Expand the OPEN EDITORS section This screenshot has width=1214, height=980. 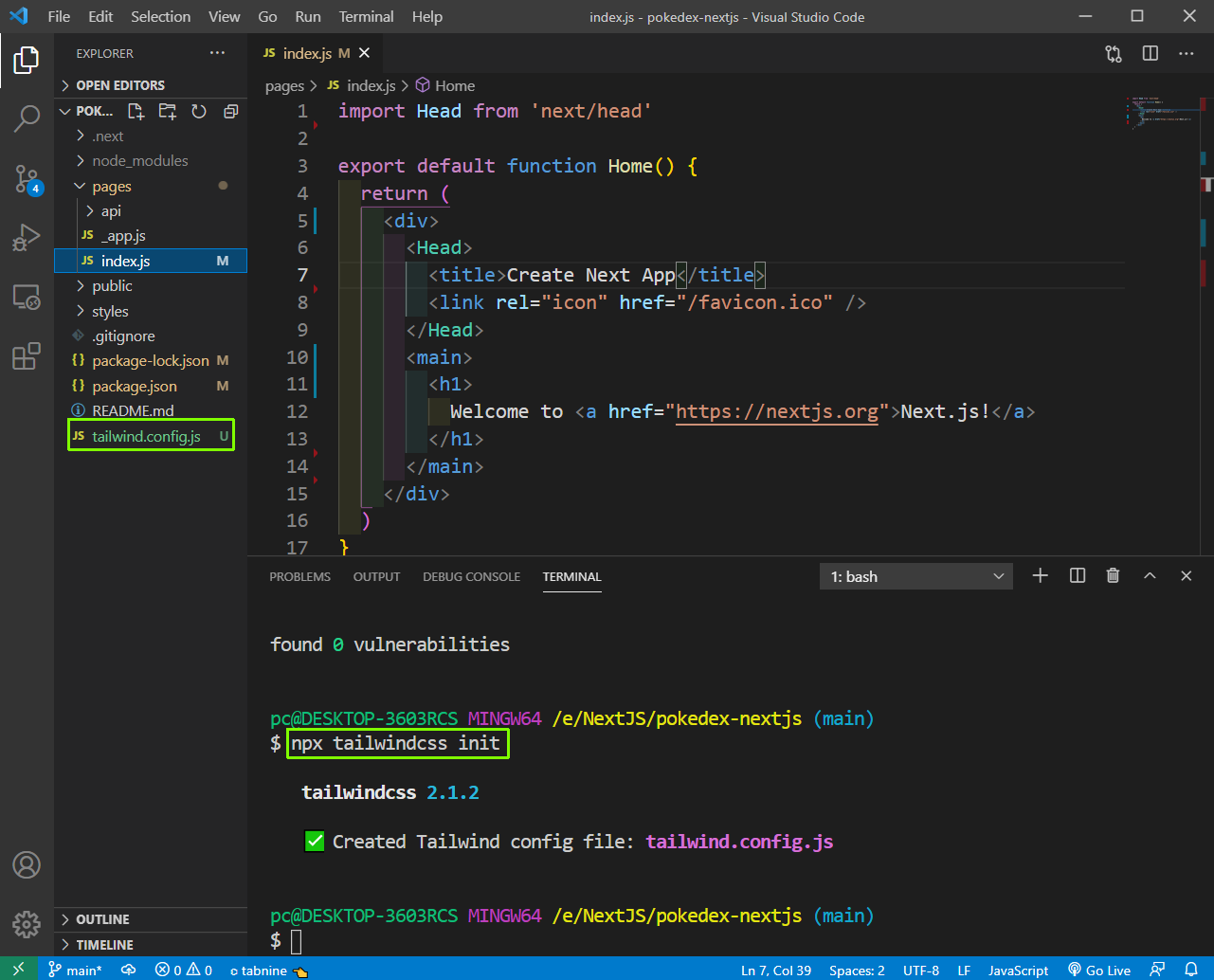coord(151,85)
